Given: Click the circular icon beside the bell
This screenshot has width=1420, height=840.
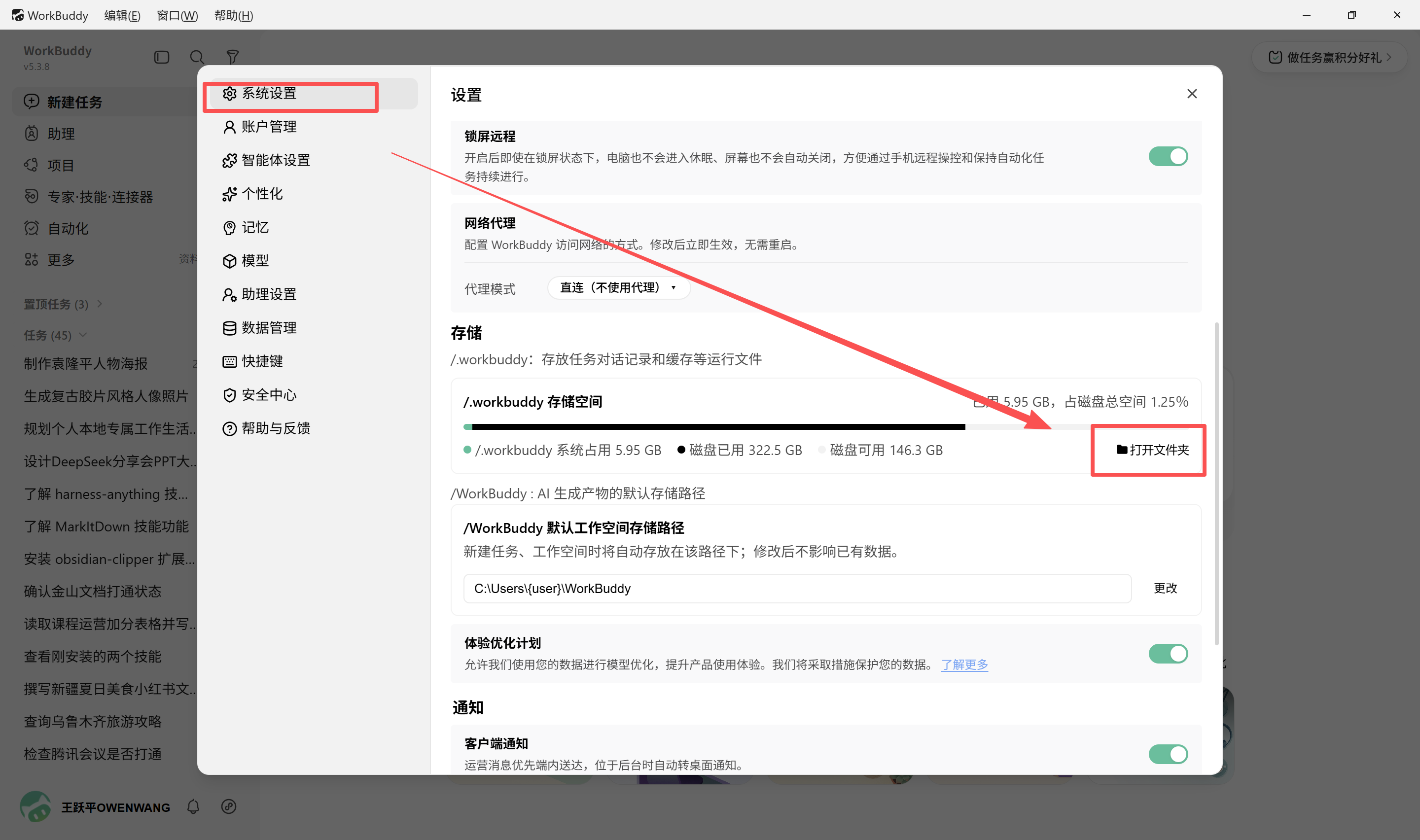Looking at the screenshot, I should (229, 807).
